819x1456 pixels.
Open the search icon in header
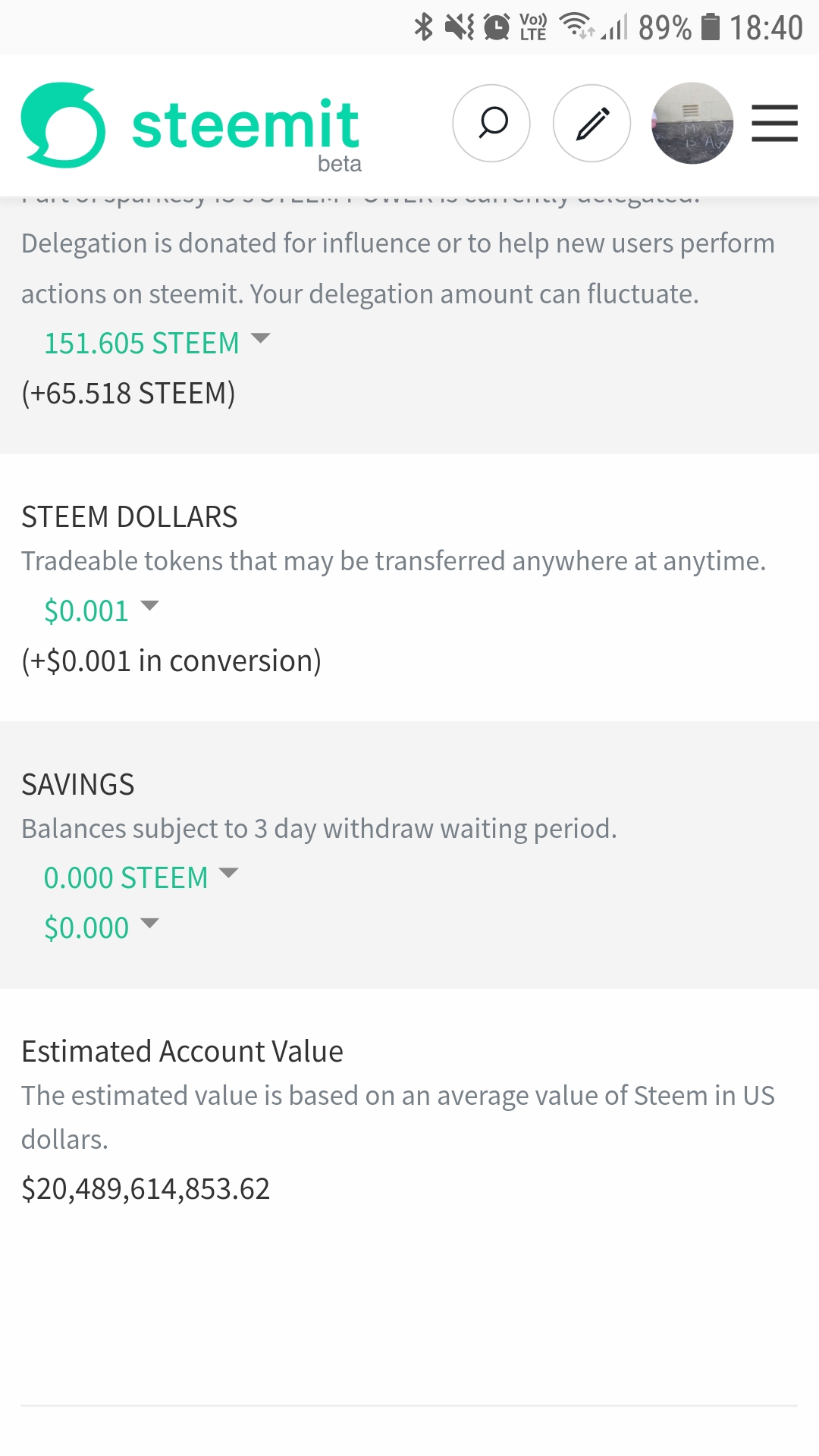[x=491, y=123]
